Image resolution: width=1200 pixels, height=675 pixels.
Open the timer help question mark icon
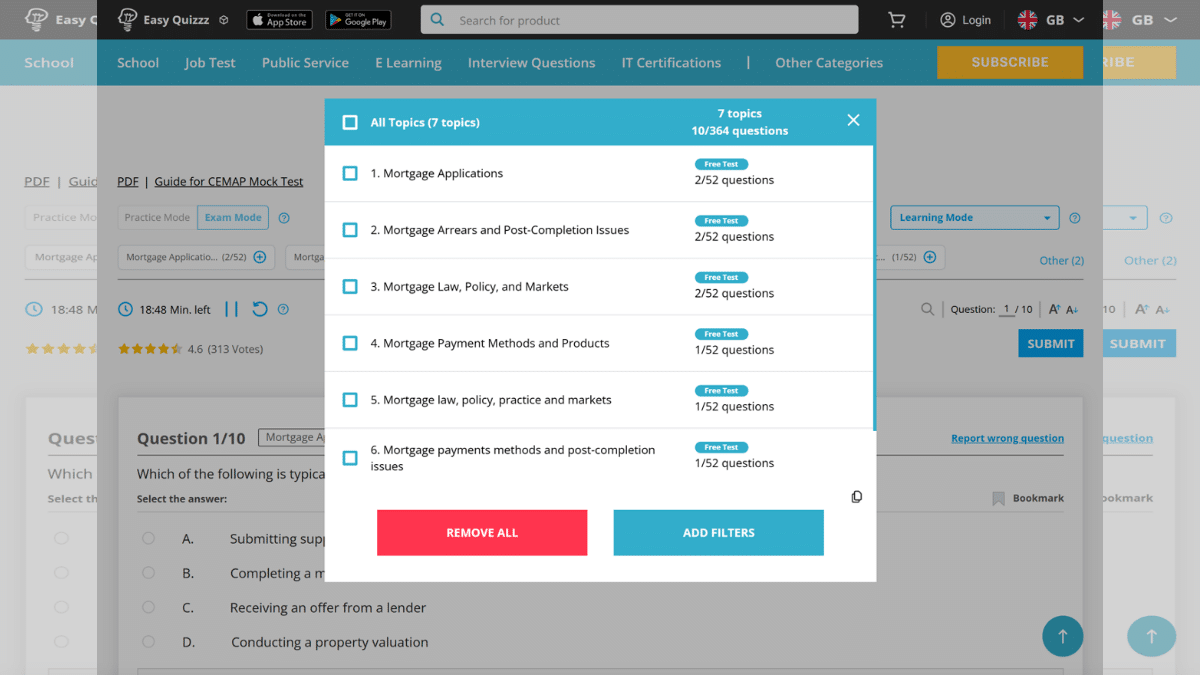tap(283, 309)
